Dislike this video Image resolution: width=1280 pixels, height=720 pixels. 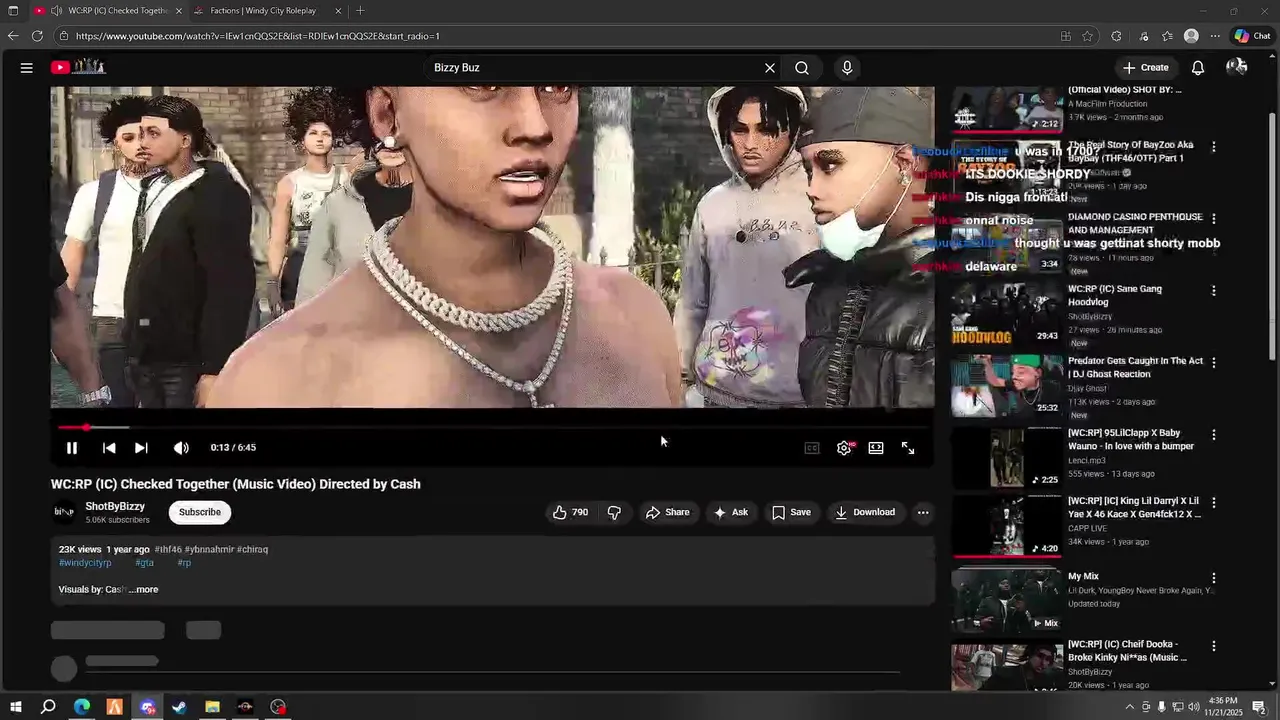click(615, 512)
